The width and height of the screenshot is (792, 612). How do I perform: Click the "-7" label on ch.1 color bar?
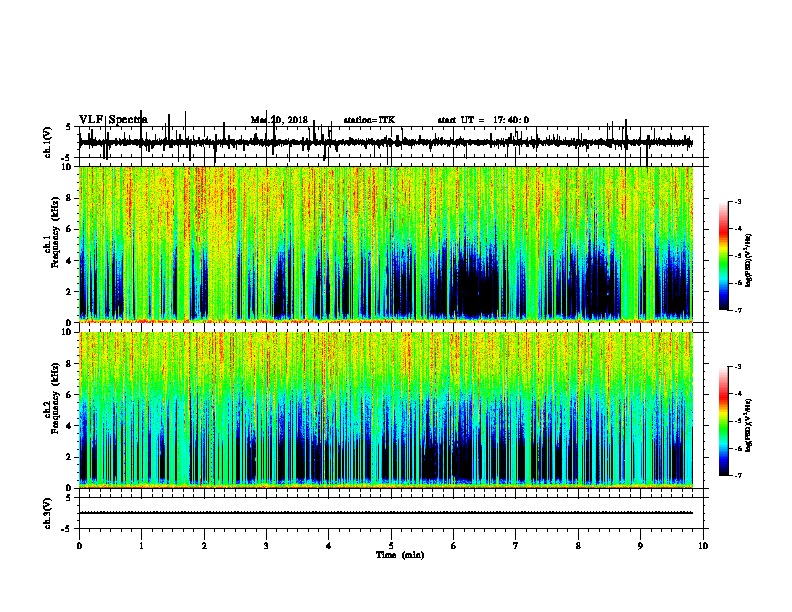tap(737, 310)
